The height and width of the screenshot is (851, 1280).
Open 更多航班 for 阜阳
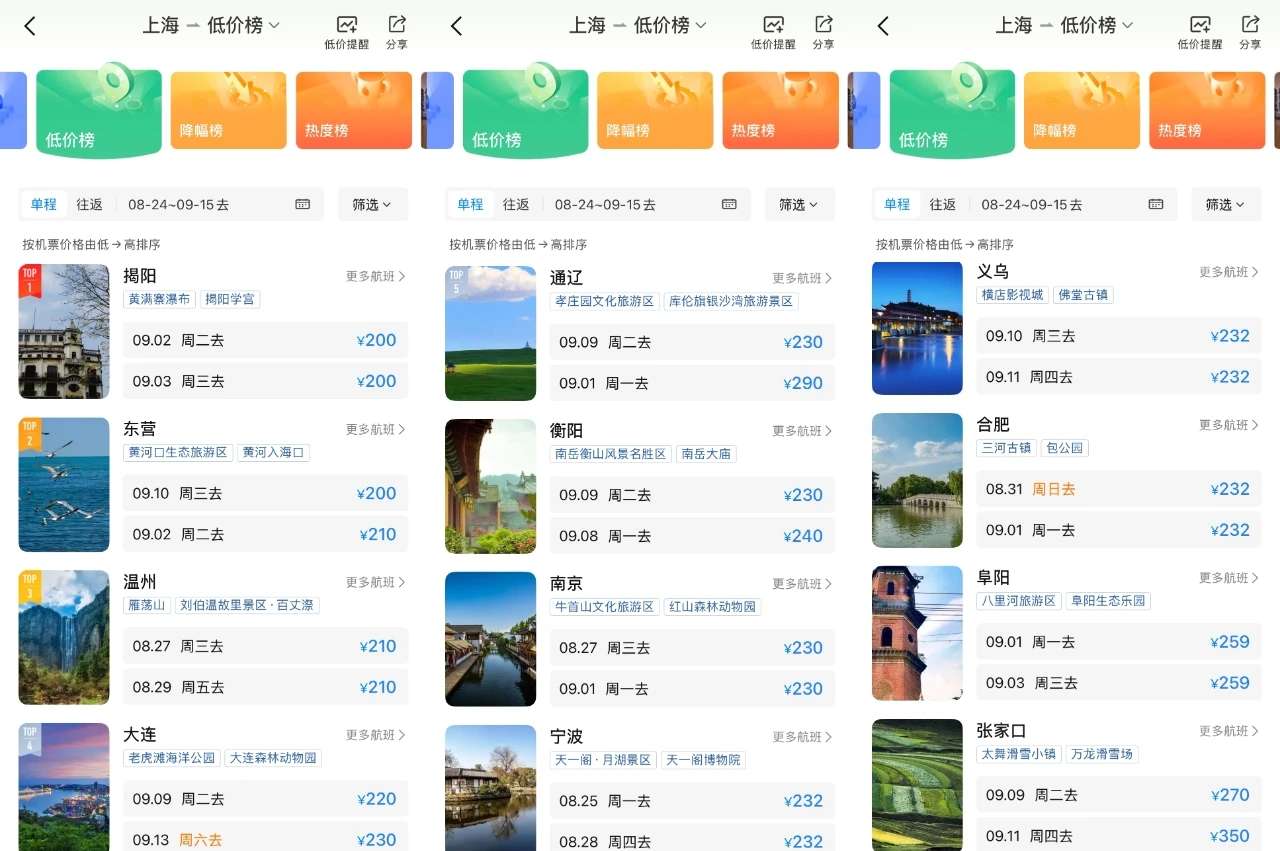(1230, 578)
